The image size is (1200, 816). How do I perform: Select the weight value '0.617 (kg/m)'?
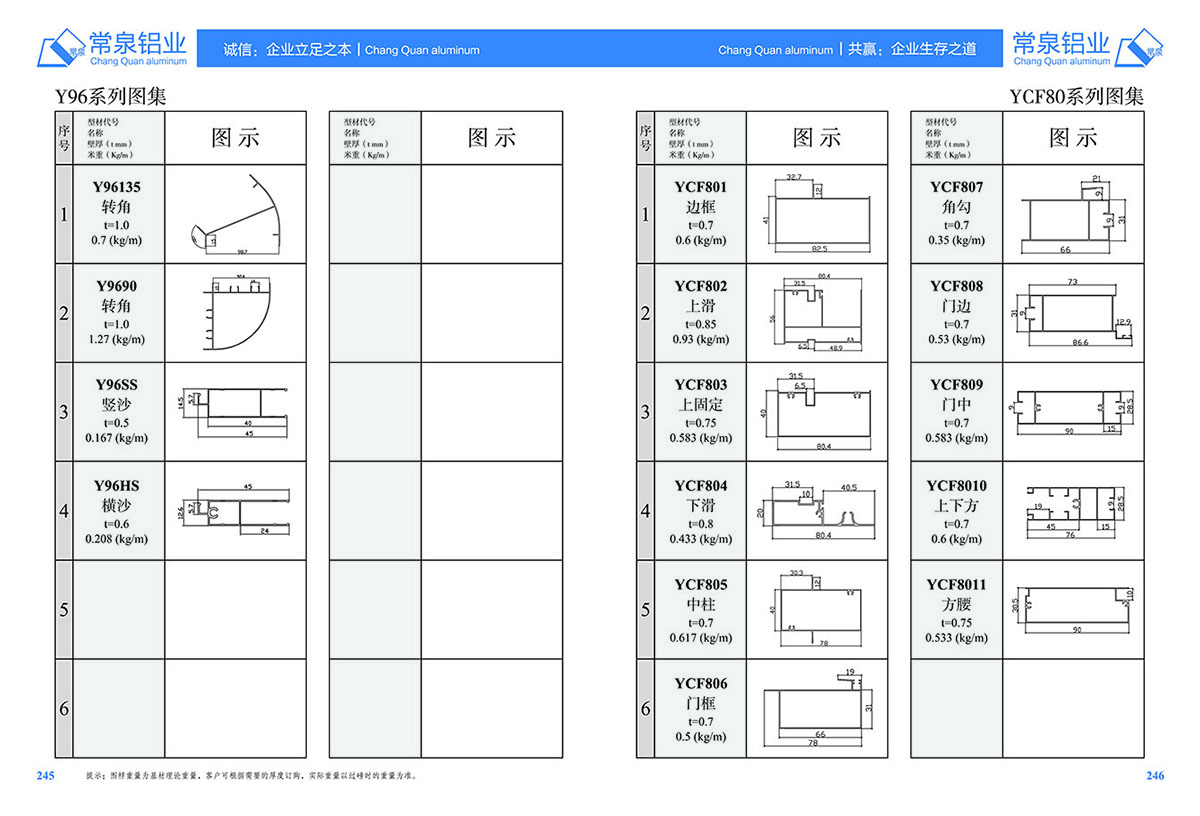pos(701,638)
